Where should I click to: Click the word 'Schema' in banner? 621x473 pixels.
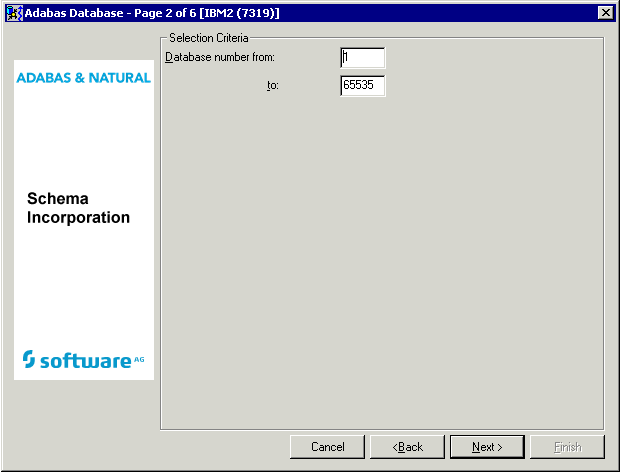click(x=58, y=199)
